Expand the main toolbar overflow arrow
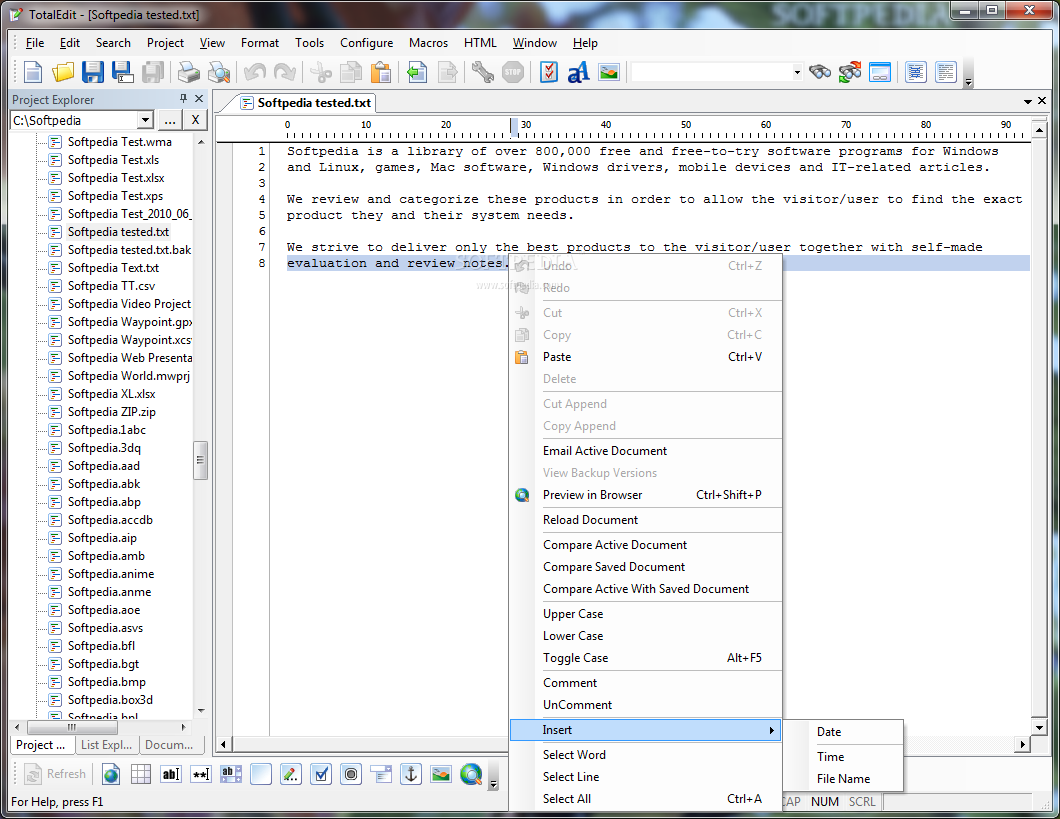 [969, 82]
